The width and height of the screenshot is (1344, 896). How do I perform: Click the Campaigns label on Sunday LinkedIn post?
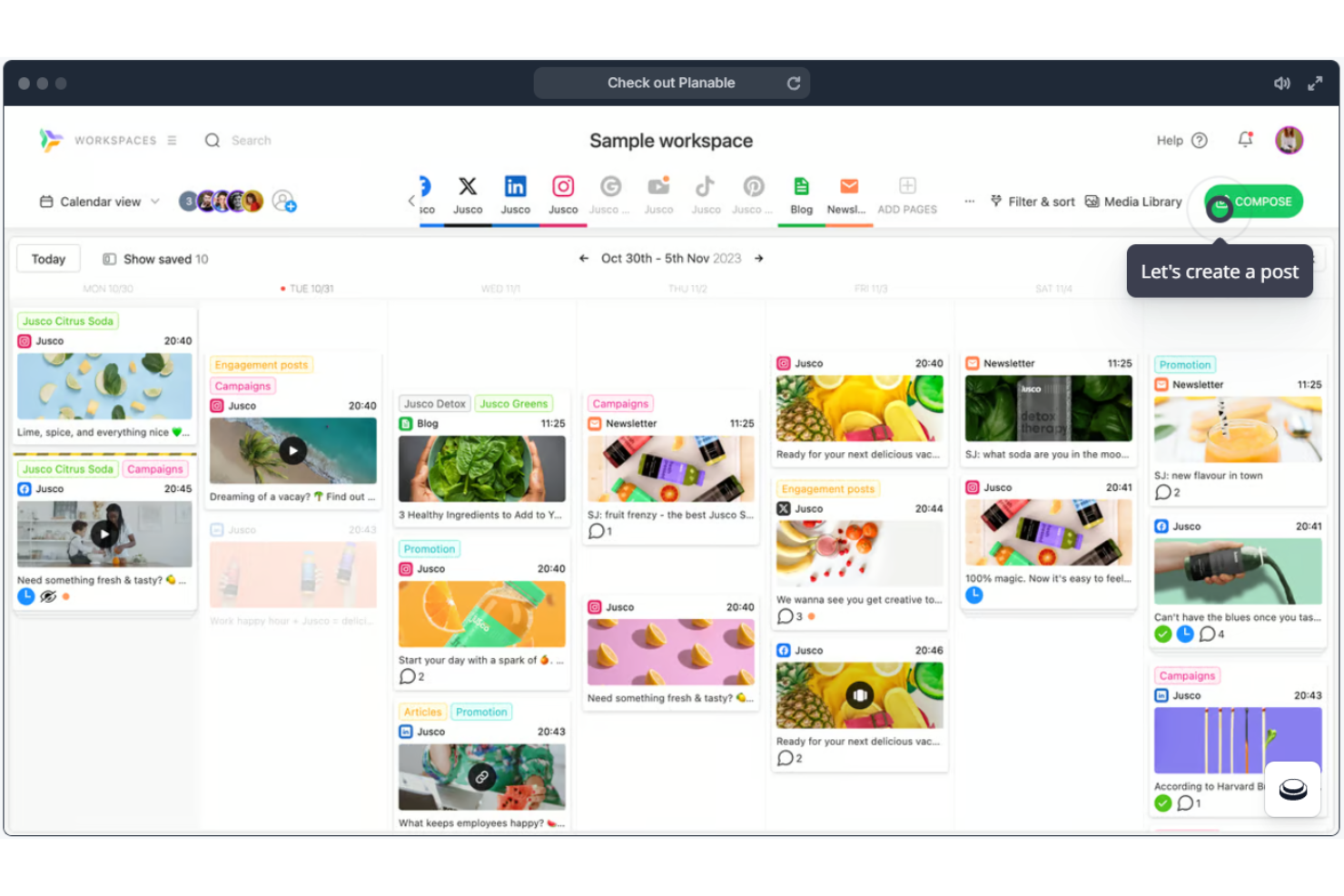click(x=1187, y=676)
